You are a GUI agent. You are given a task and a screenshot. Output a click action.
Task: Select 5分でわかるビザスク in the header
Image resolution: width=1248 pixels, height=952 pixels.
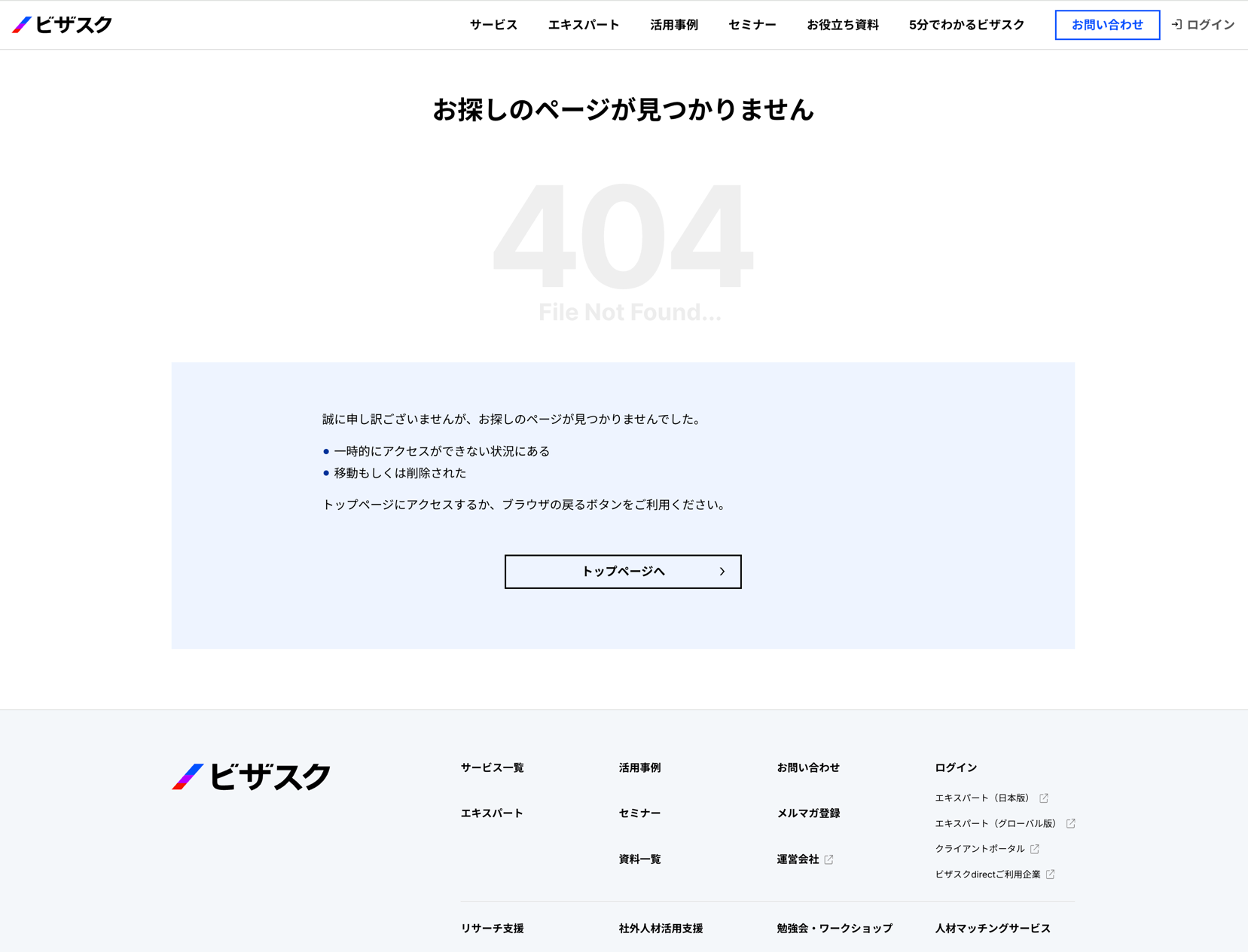[966, 25]
